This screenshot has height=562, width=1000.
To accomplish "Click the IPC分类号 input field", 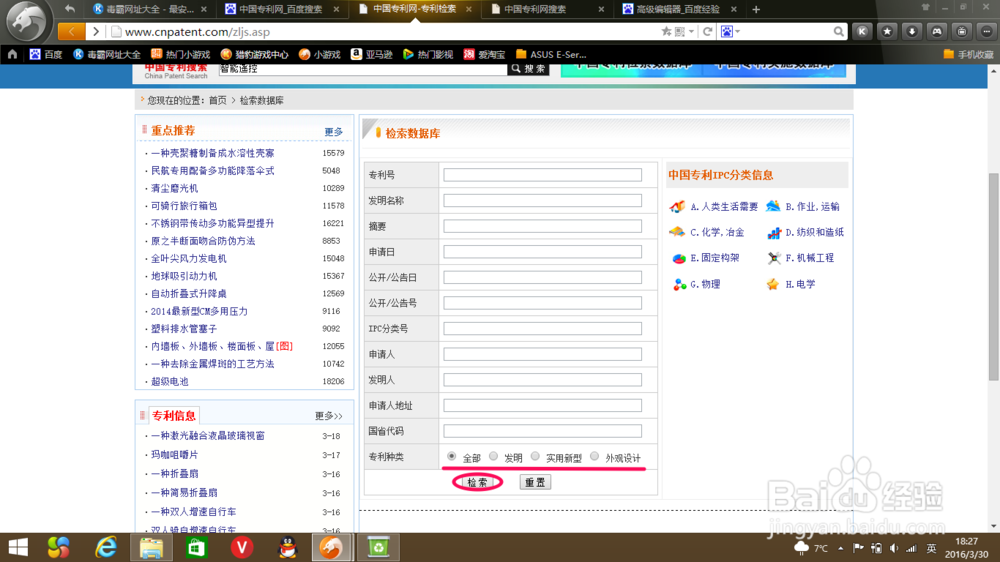I will 542,329.
